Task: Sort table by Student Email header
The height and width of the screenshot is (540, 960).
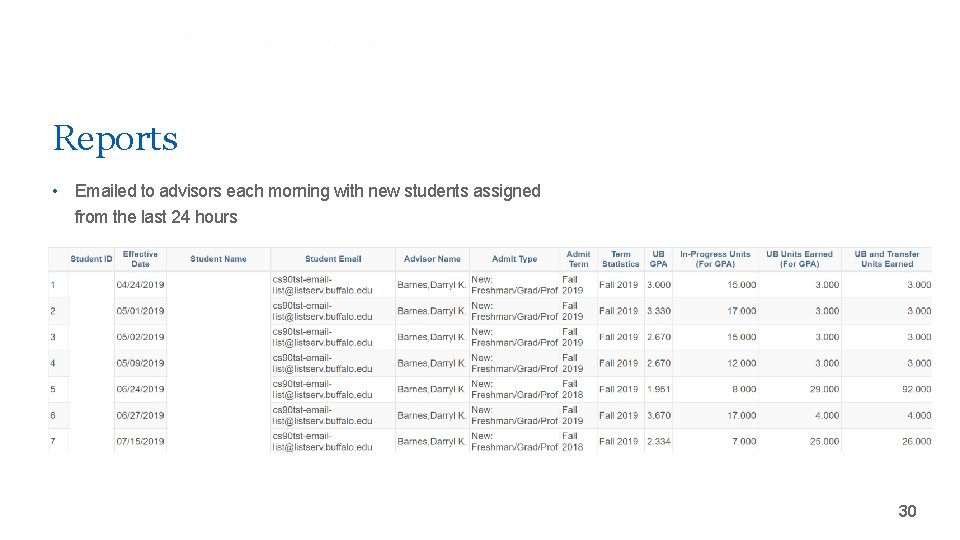Action: pyautogui.click(x=333, y=259)
